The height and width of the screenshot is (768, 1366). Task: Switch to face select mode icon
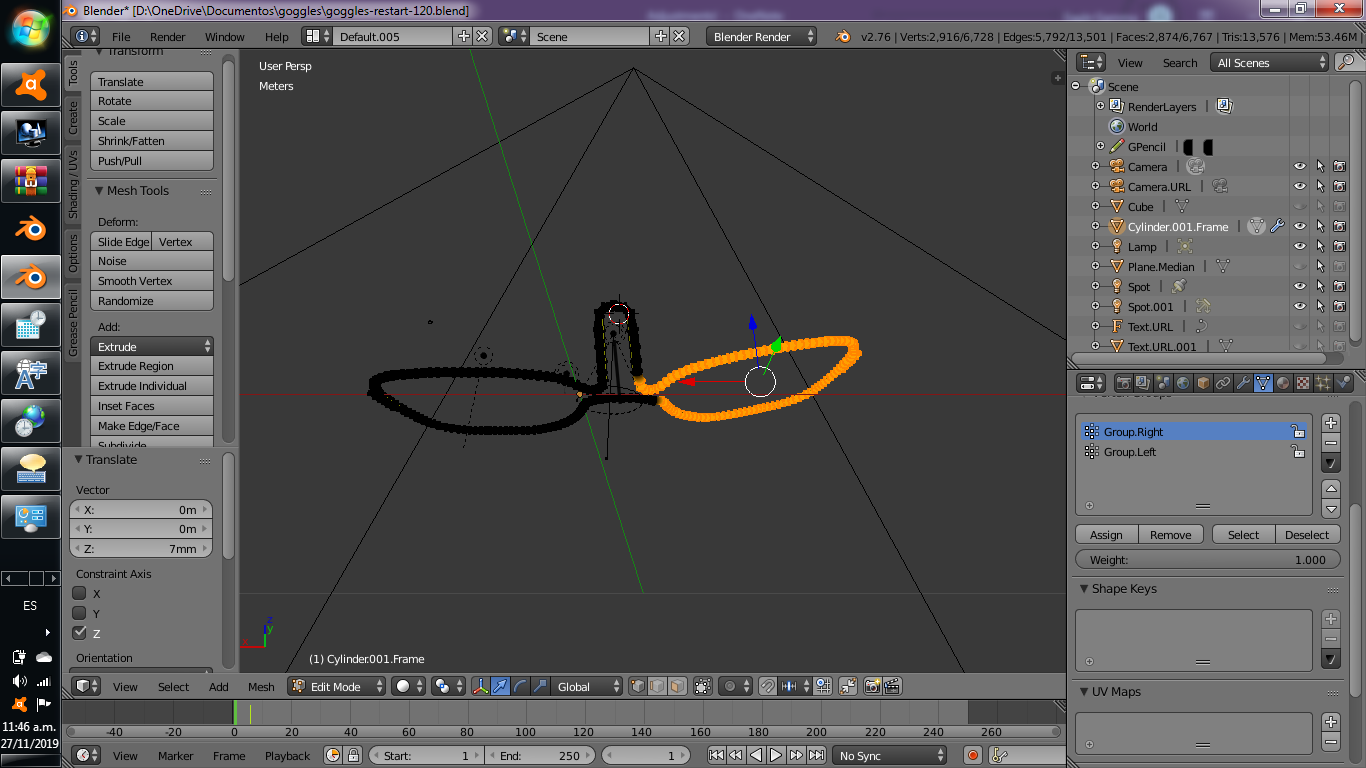point(677,686)
